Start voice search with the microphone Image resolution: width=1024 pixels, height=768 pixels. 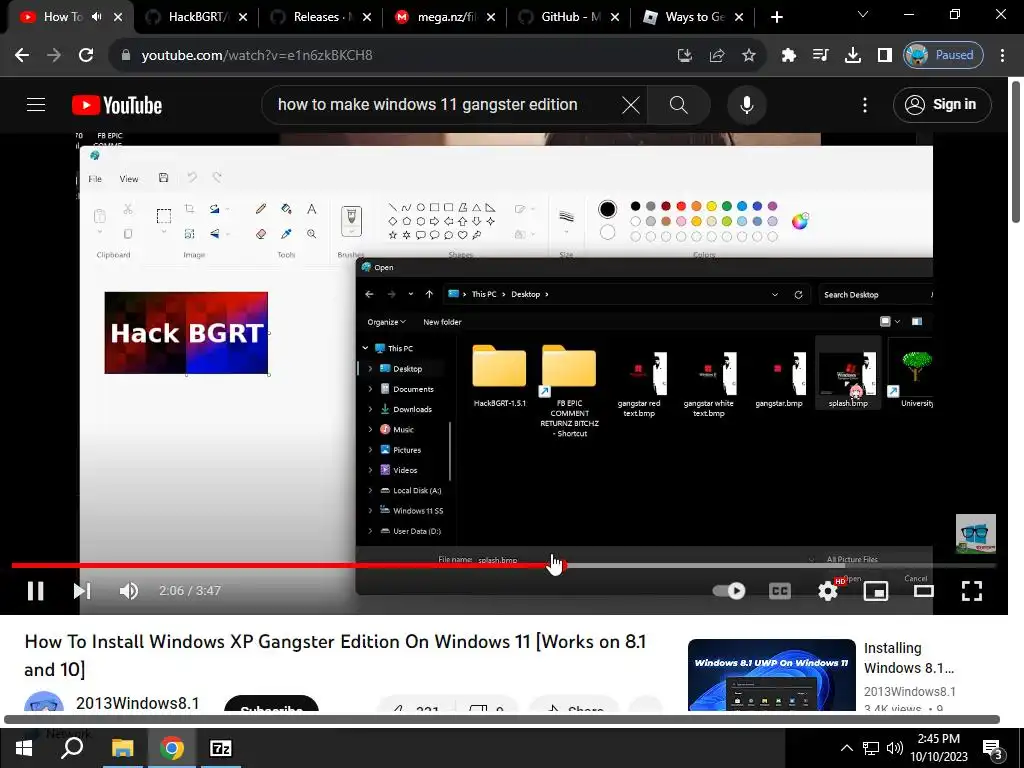click(x=746, y=104)
